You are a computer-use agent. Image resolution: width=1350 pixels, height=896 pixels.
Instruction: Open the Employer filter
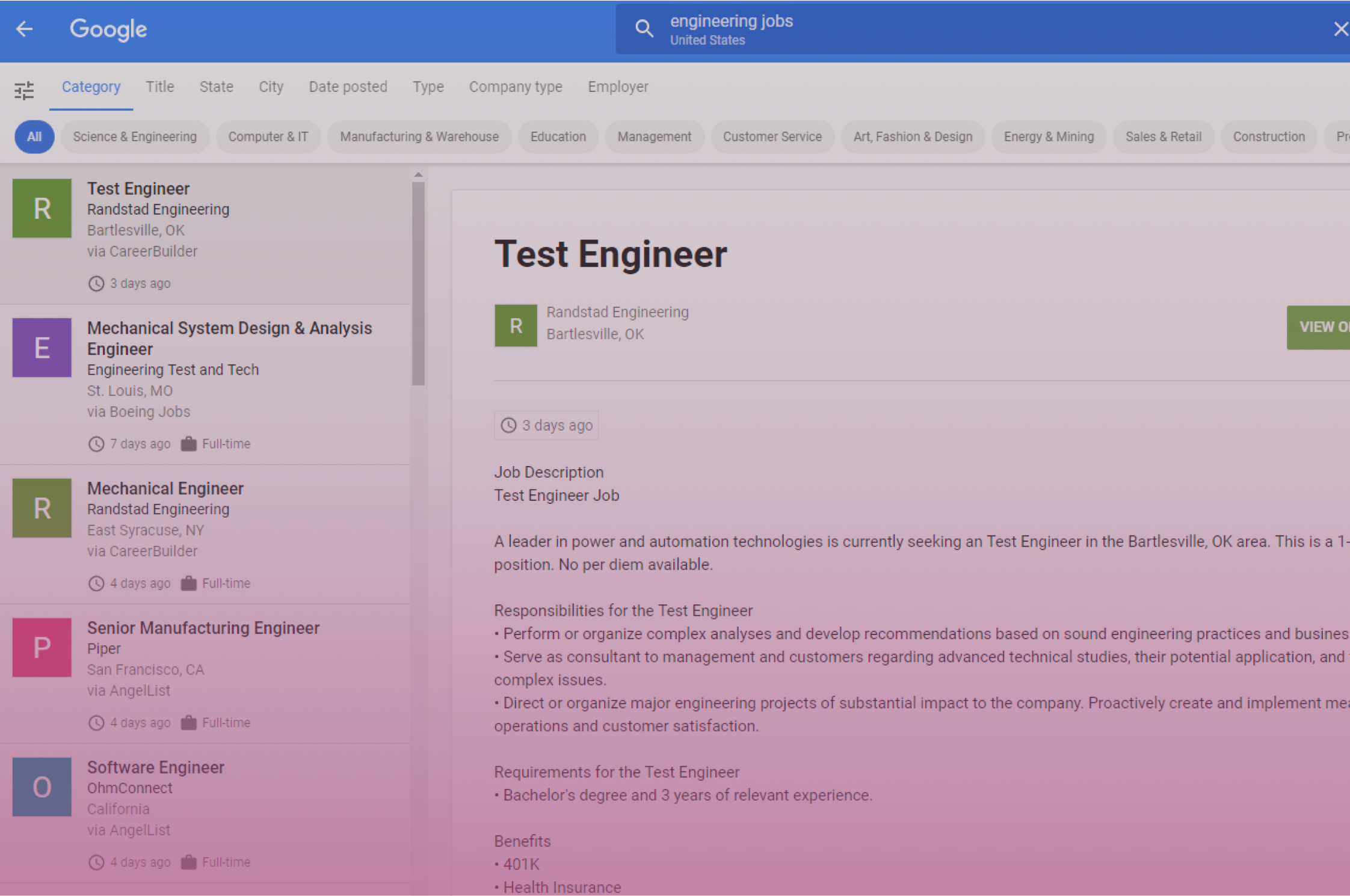tap(618, 87)
